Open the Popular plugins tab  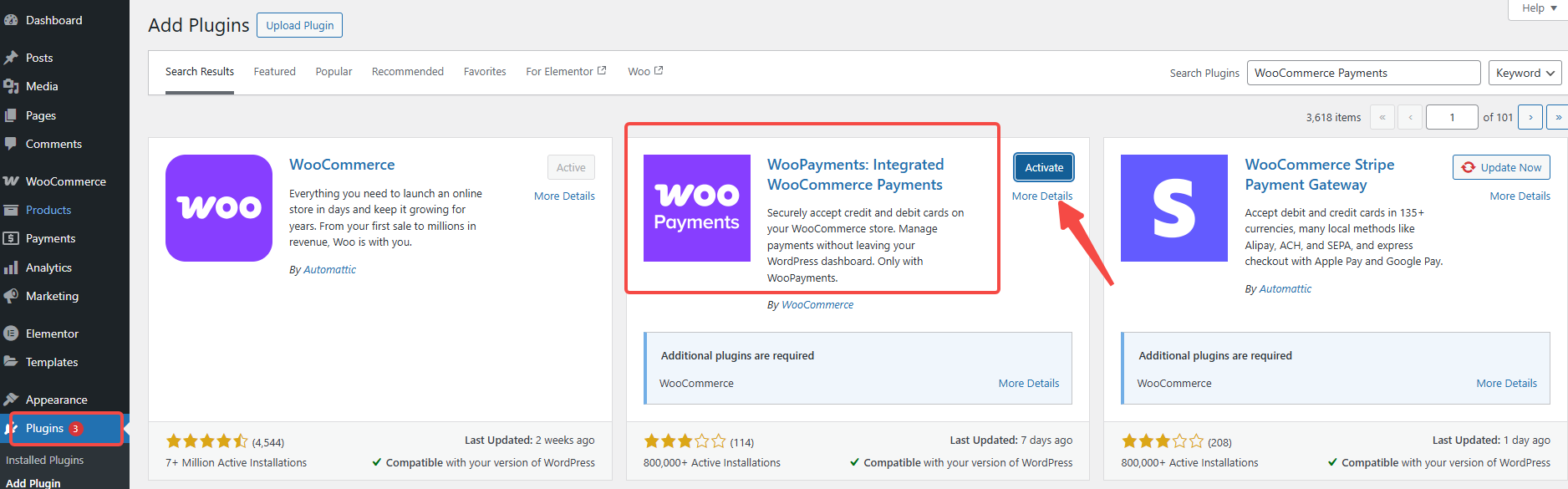(x=333, y=72)
